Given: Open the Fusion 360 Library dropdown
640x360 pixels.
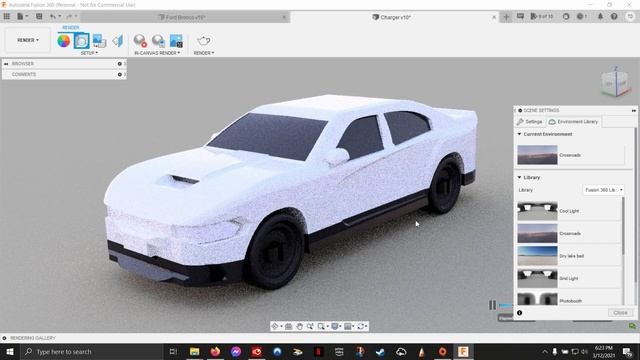Looking at the screenshot, I should click(x=604, y=190).
